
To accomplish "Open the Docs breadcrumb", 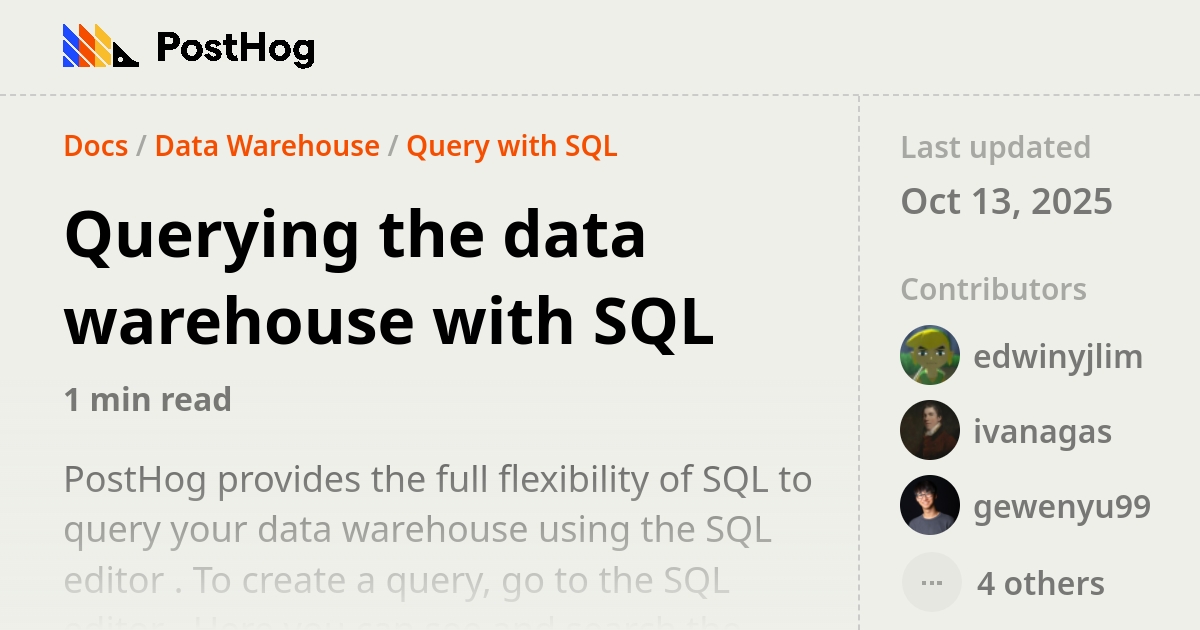I will click(x=95, y=146).
